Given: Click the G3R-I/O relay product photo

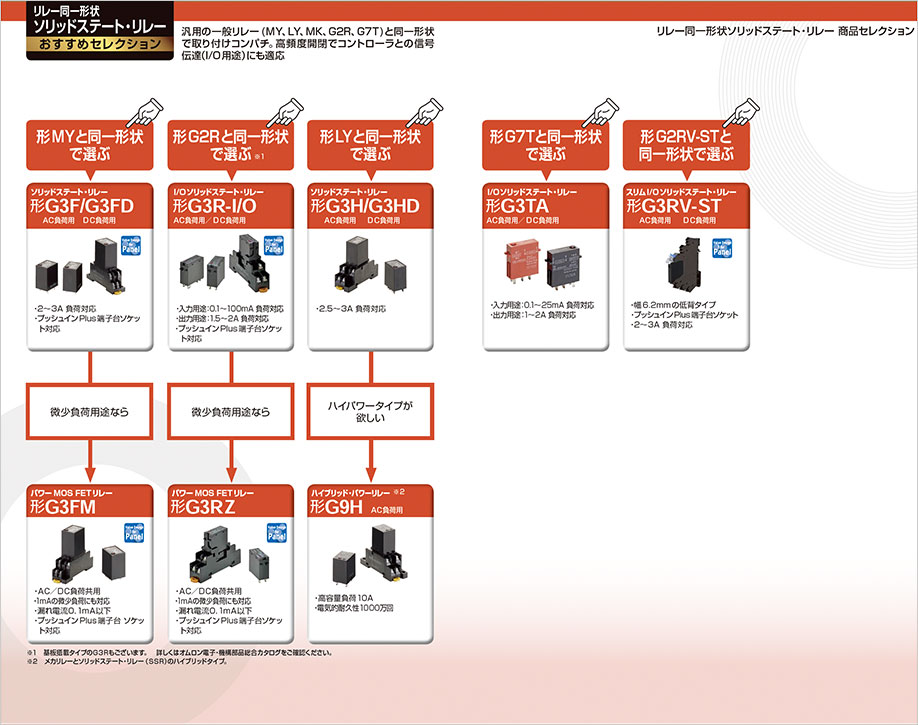Looking at the screenshot, I should 223,265.
